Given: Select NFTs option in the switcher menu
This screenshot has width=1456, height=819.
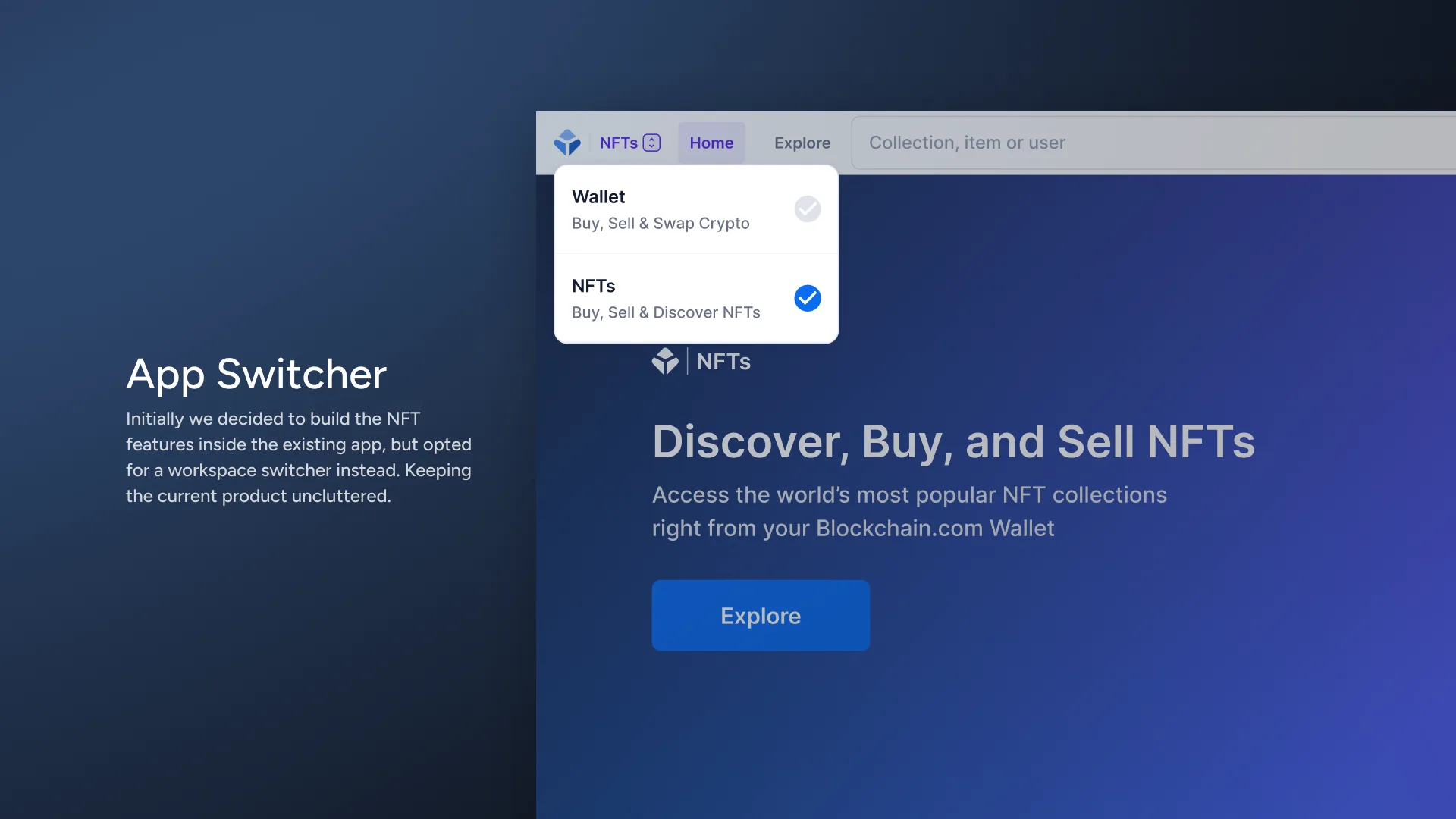Looking at the screenshot, I should point(696,299).
